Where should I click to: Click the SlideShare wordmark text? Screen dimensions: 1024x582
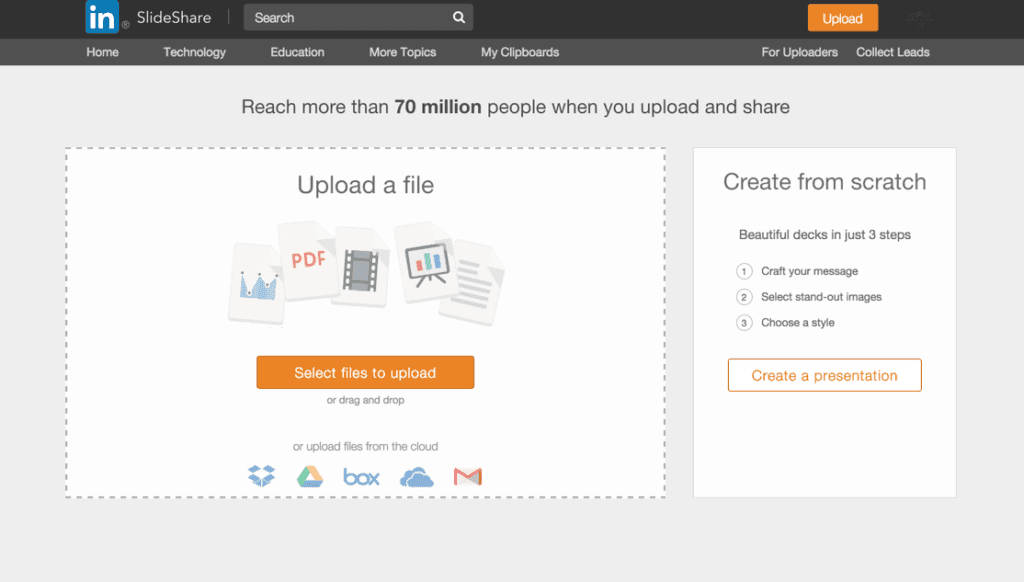click(174, 18)
